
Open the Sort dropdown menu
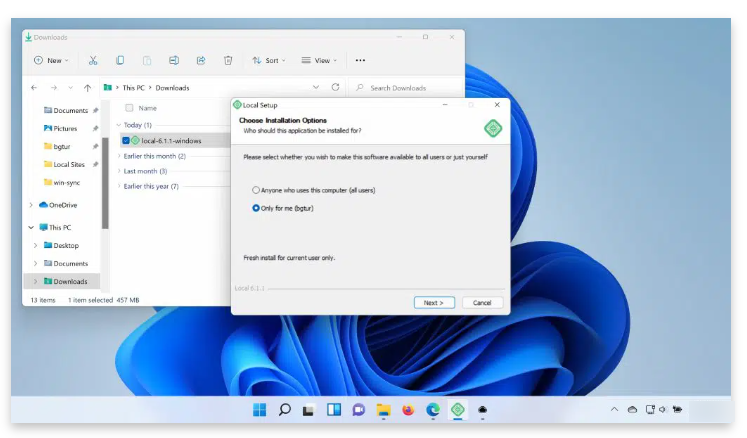coord(268,60)
